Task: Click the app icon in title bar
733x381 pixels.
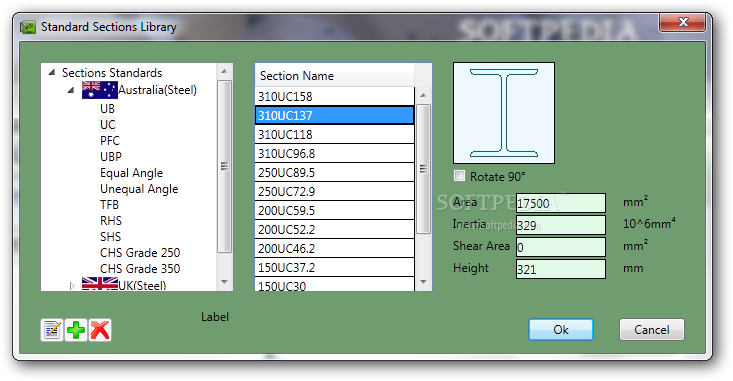Action: point(28,27)
